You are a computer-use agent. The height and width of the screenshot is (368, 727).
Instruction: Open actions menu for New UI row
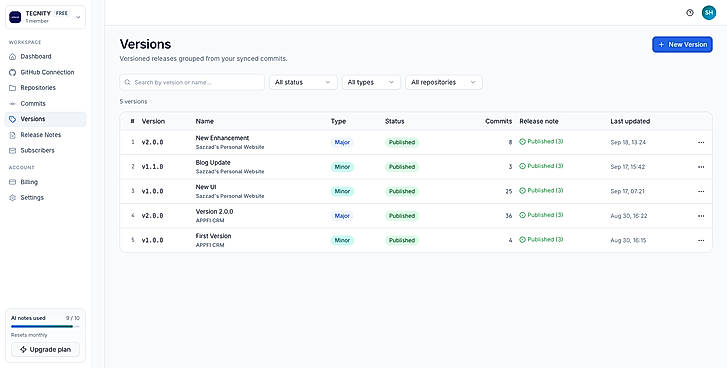701,191
